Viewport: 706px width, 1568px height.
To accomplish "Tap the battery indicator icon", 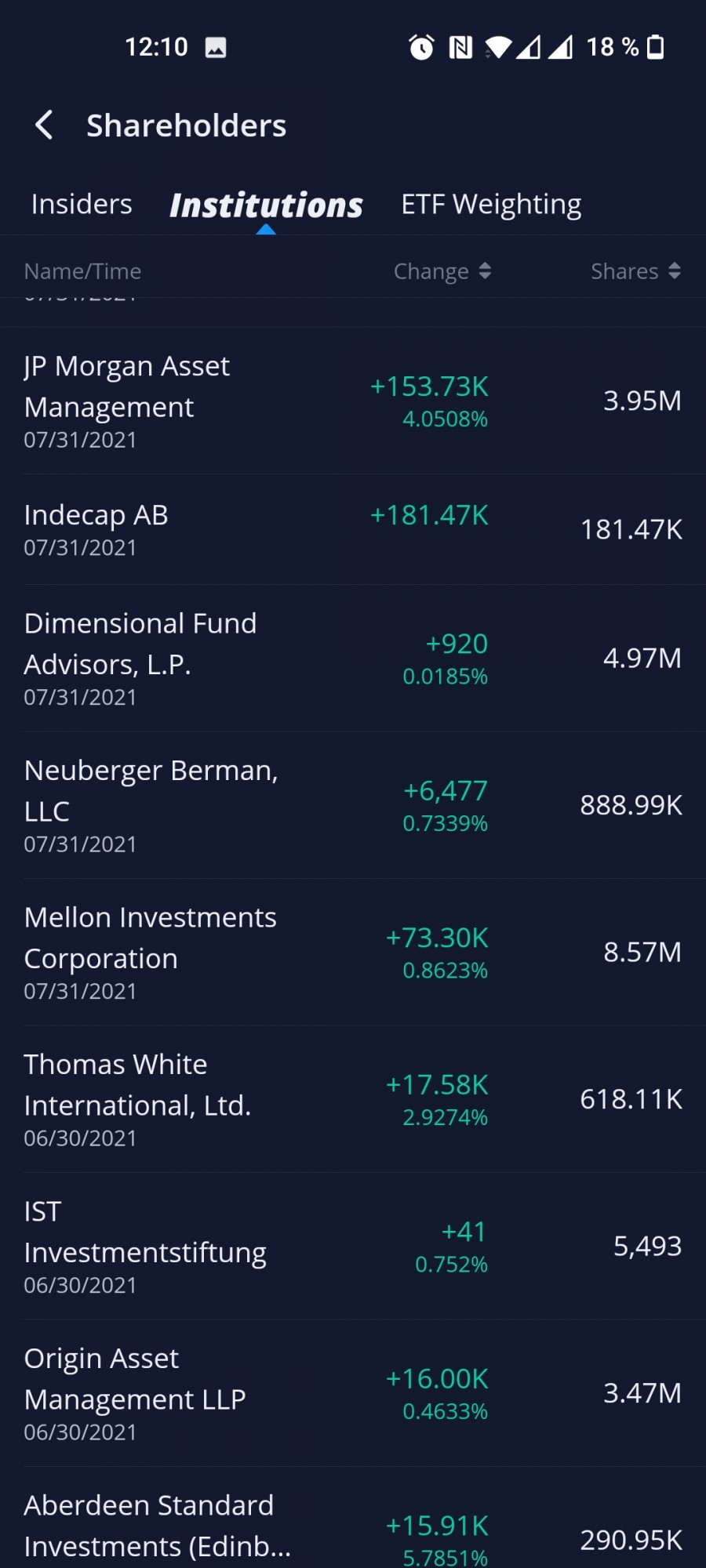I will pos(656,48).
